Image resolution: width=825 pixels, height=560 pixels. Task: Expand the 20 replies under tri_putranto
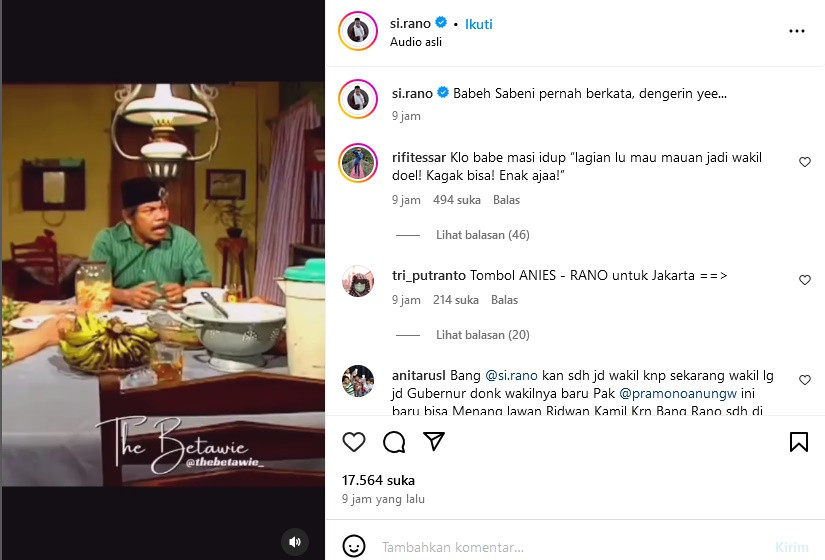(x=482, y=335)
